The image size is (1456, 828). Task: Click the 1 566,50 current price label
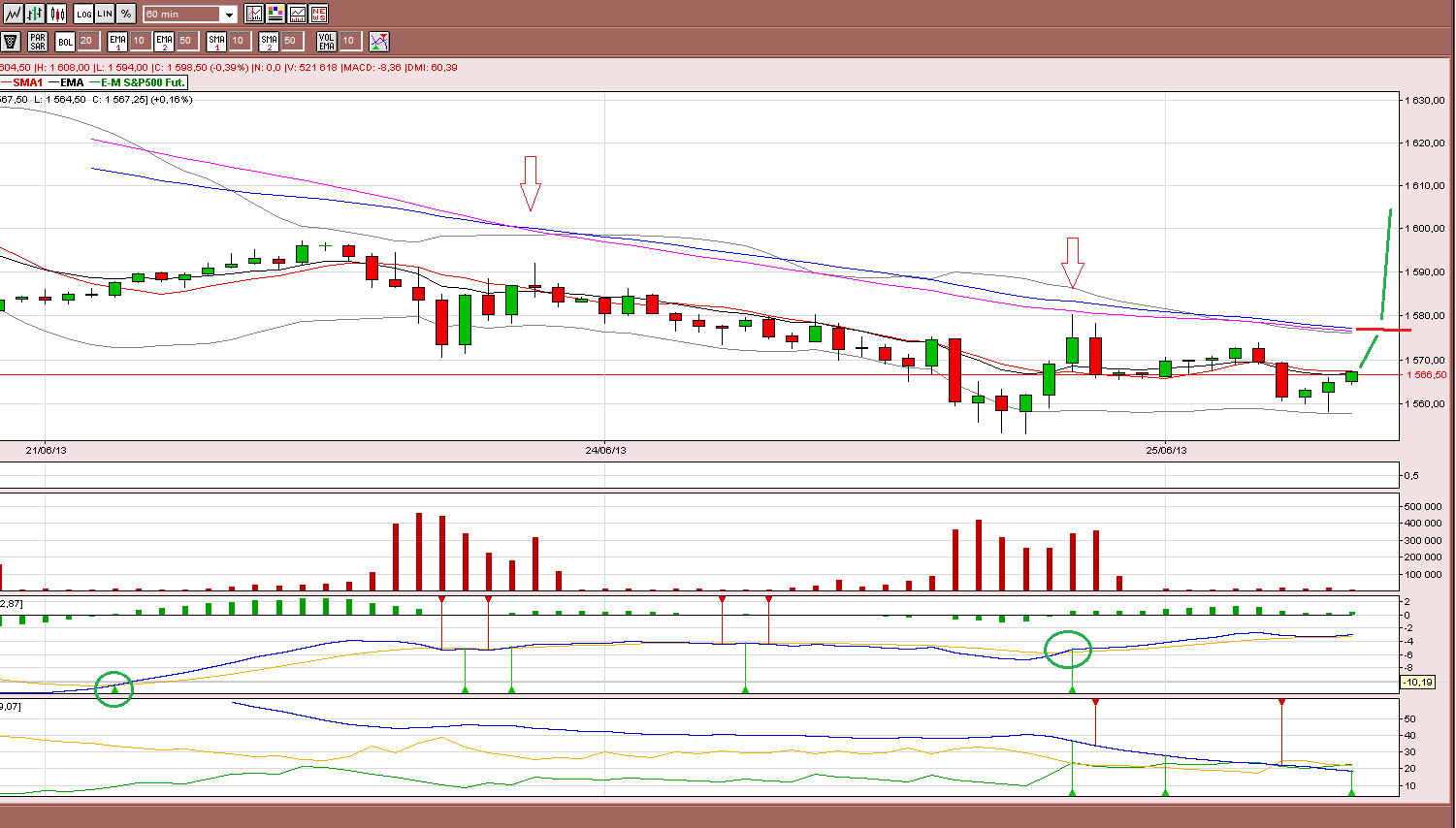1426,374
